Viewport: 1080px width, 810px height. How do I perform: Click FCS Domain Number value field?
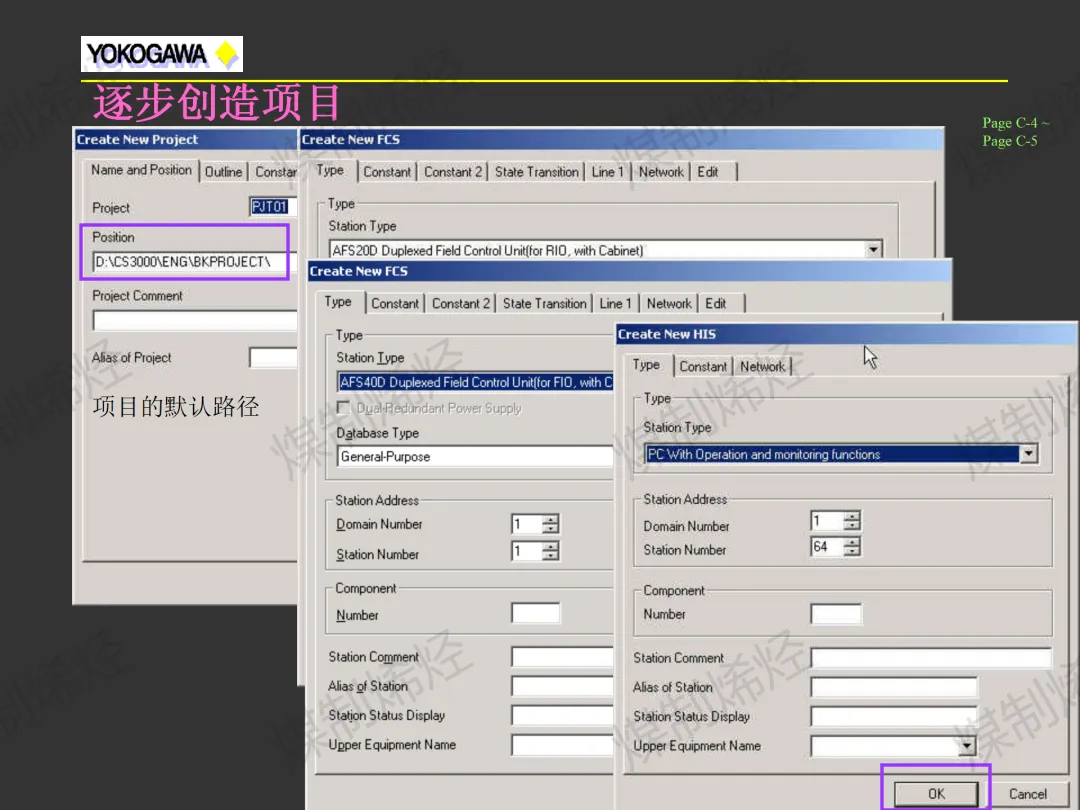coord(526,524)
